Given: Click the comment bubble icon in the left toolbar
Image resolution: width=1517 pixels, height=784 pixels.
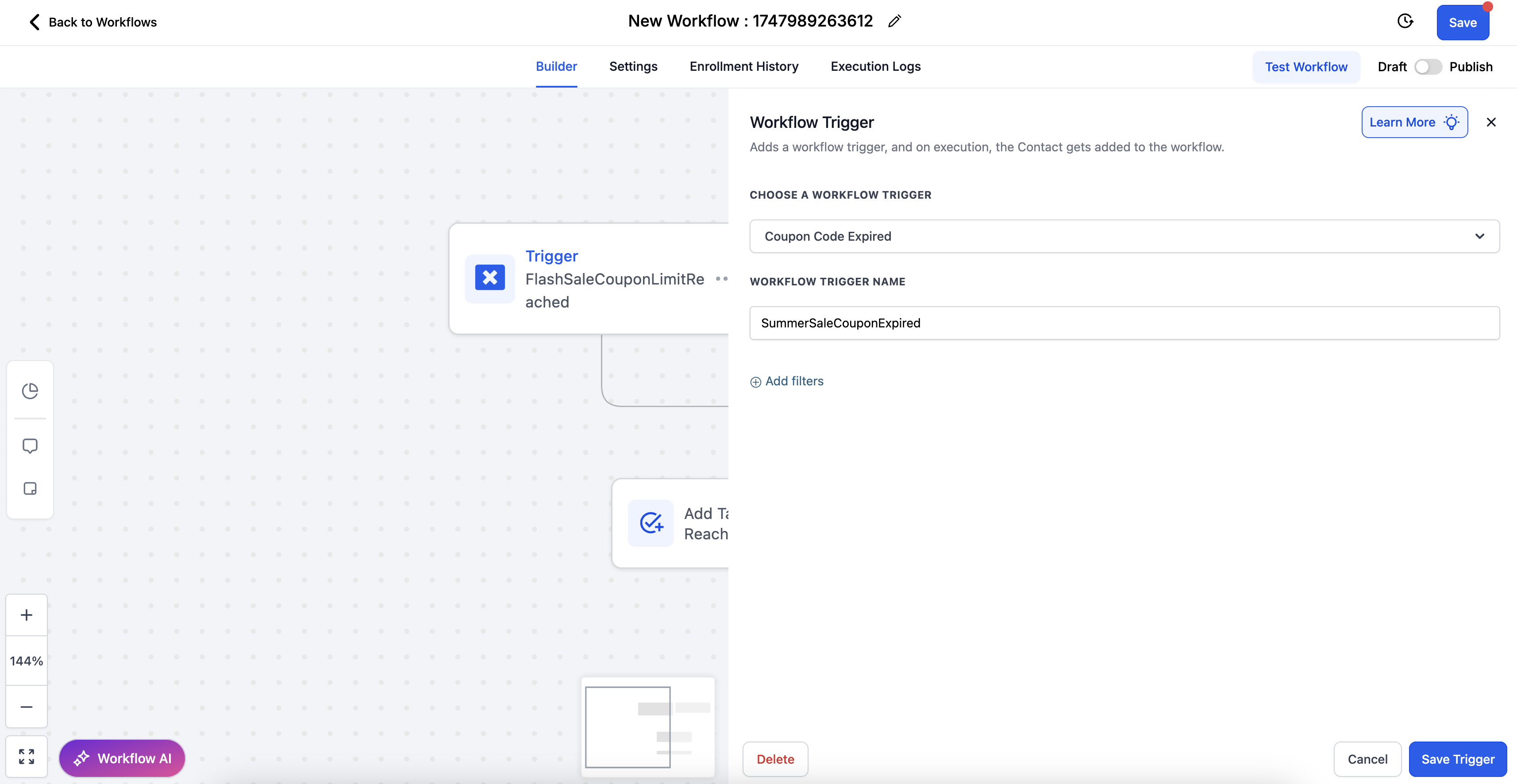Looking at the screenshot, I should 30,446.
